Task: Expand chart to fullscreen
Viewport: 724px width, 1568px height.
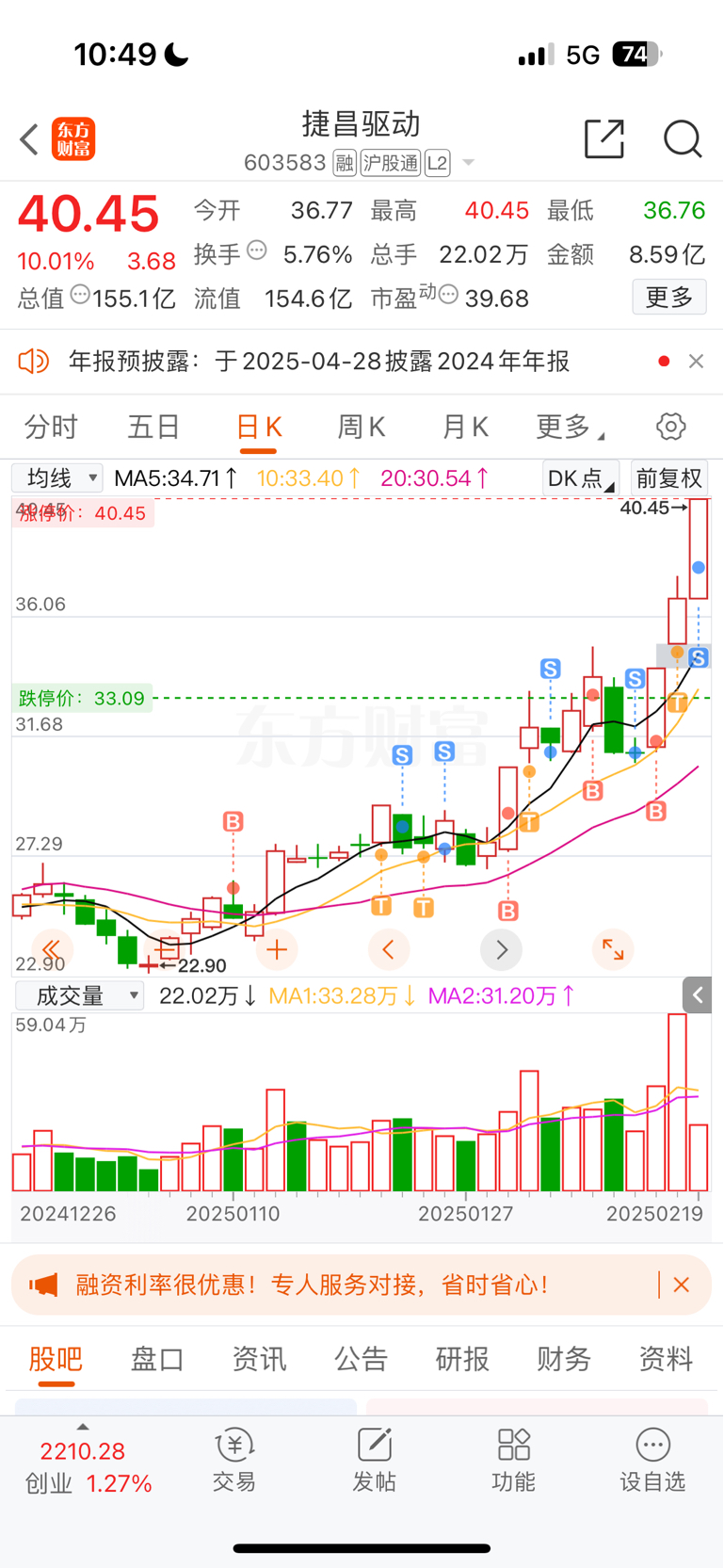Action: pos(613,949)
